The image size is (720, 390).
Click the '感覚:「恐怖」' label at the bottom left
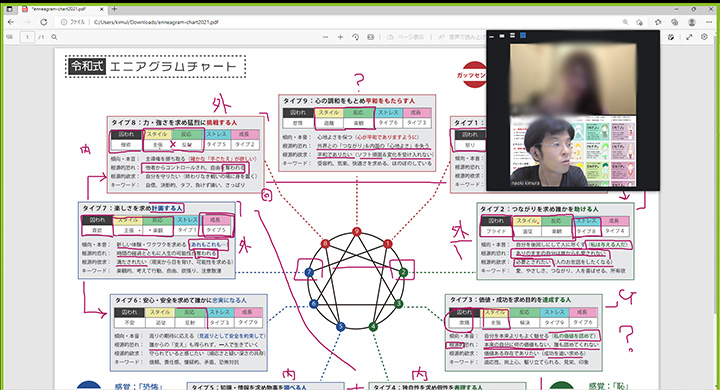(139, 387)
